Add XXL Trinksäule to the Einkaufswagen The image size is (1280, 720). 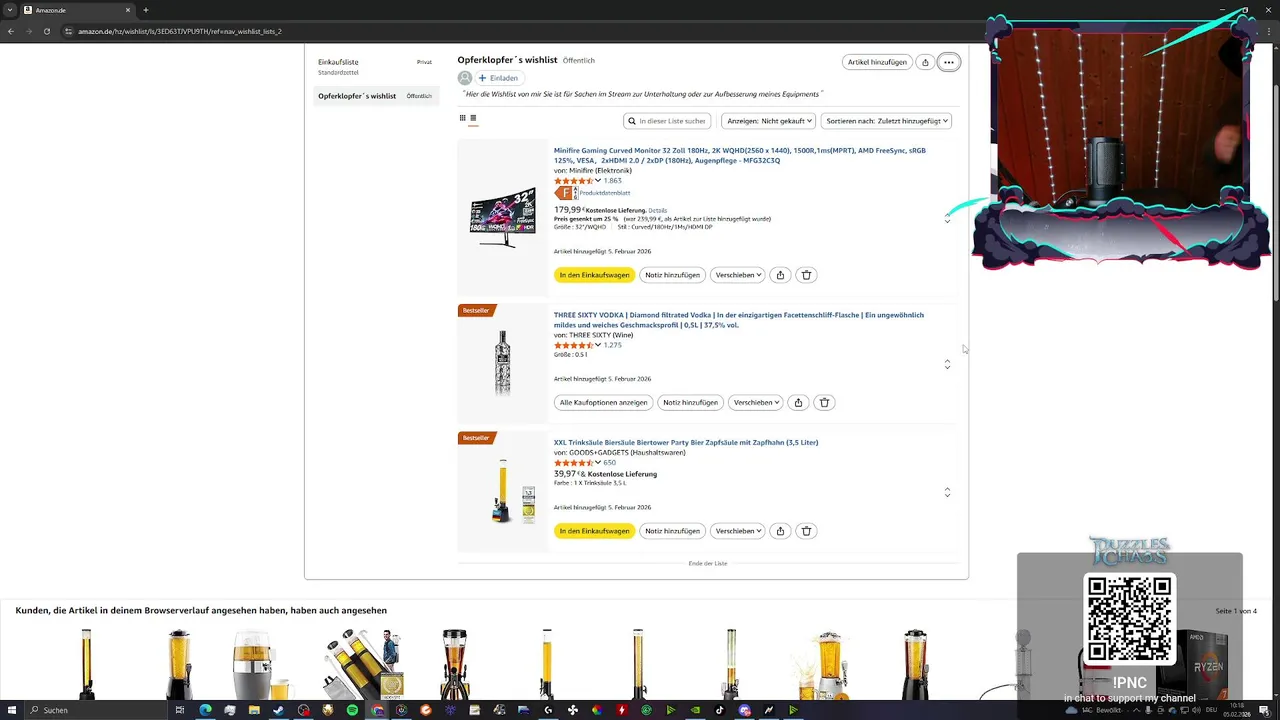coord(594,531)
